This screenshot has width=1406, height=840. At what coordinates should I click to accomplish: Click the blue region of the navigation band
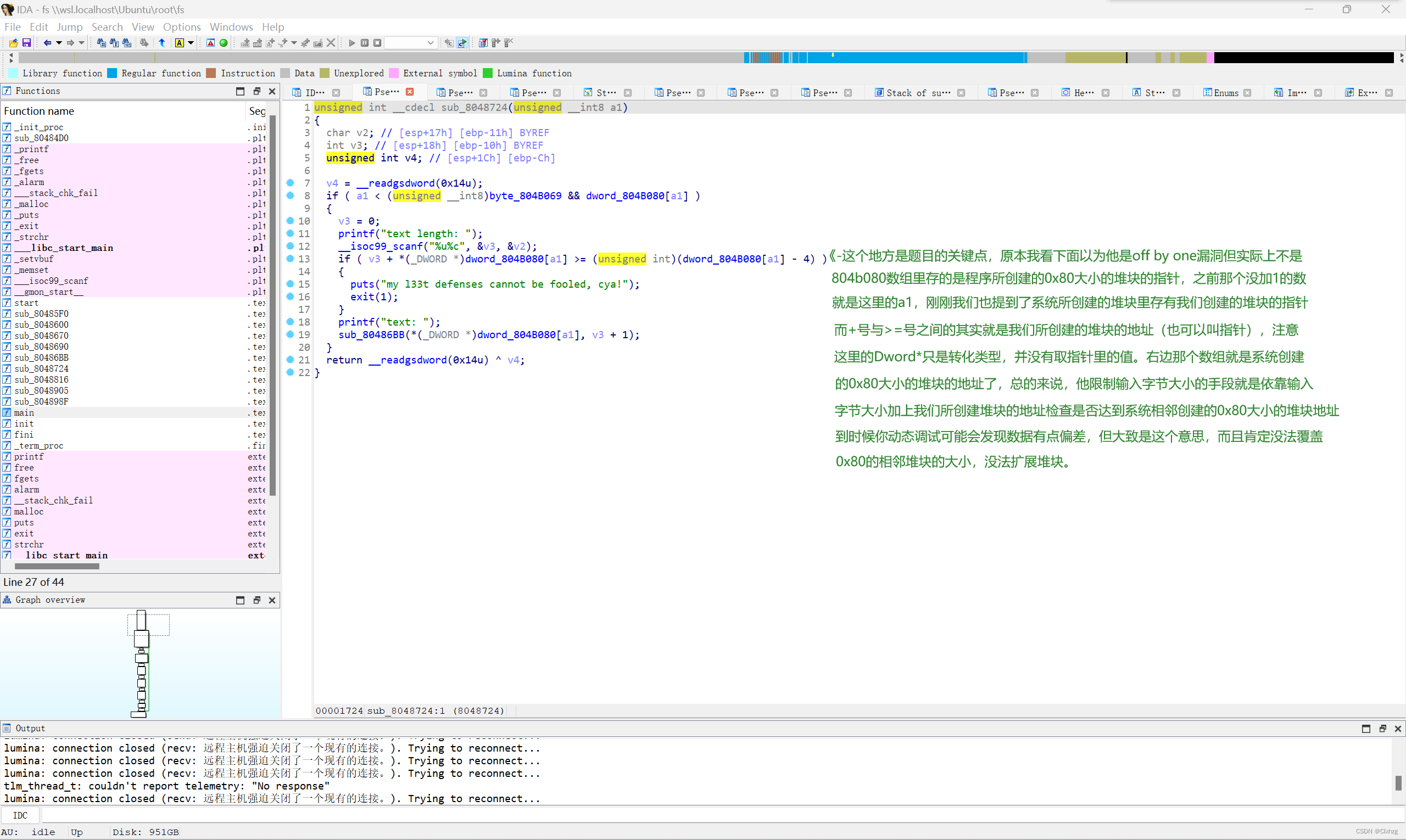(x=917, y=57)
